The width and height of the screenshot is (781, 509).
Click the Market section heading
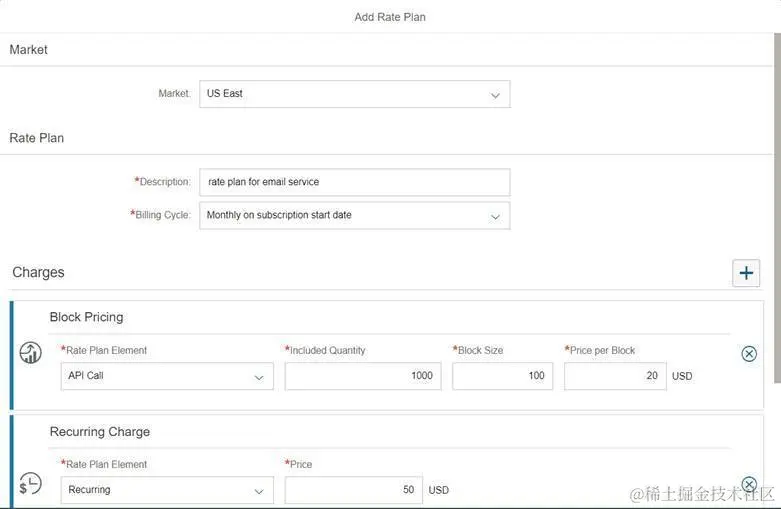[x=28, y=50]
